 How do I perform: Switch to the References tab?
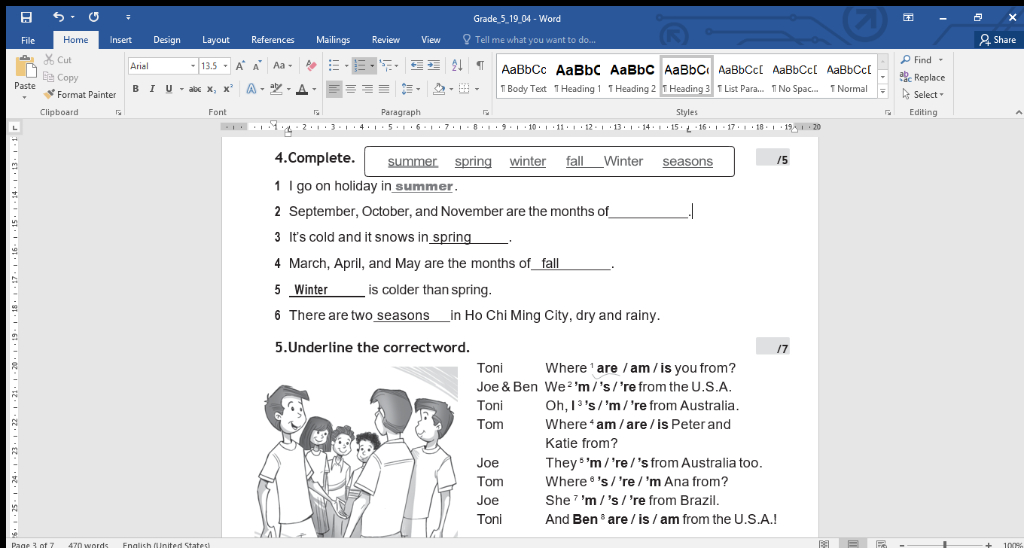[273, 40]
